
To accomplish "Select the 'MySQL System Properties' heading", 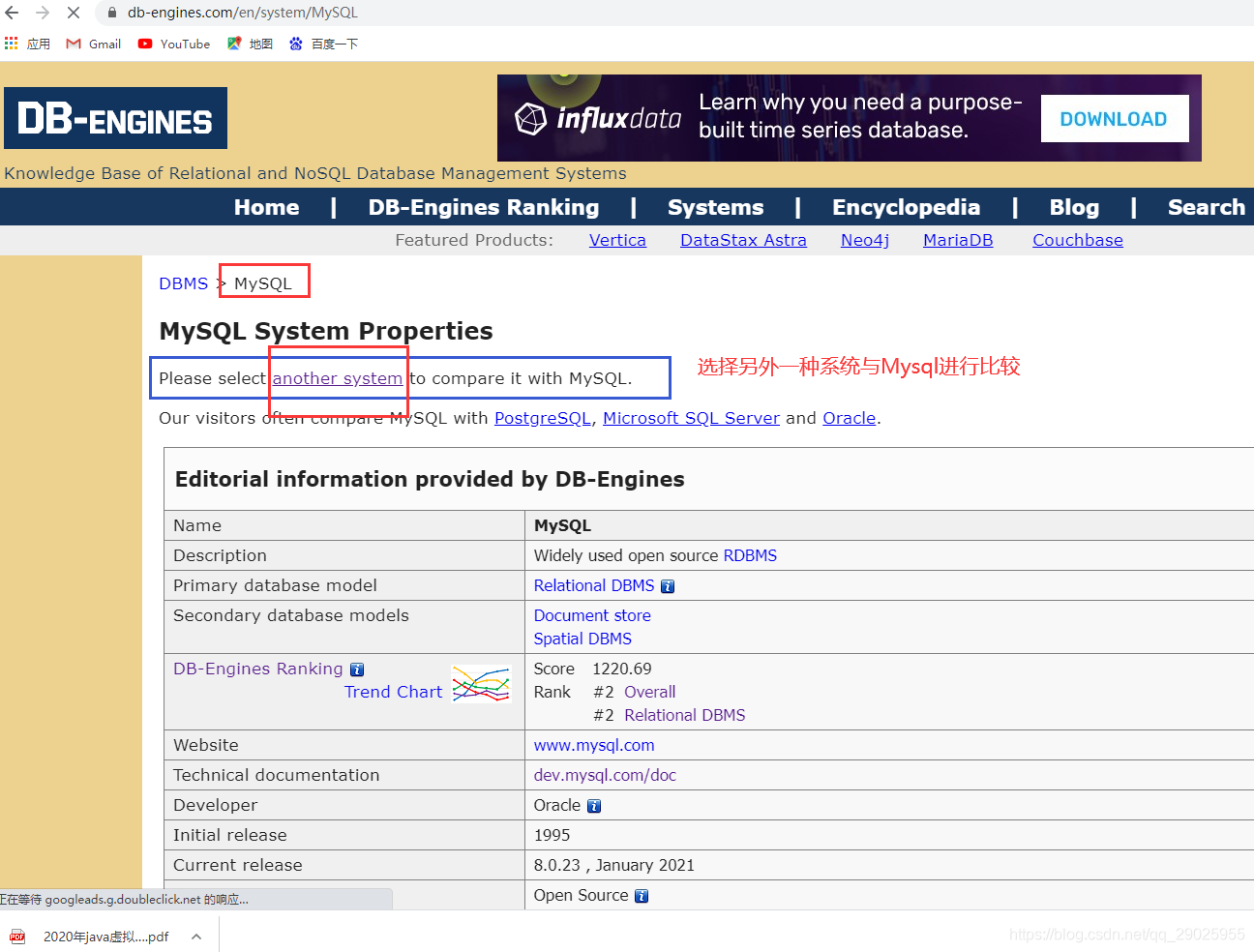I will [x=326, y=331].
